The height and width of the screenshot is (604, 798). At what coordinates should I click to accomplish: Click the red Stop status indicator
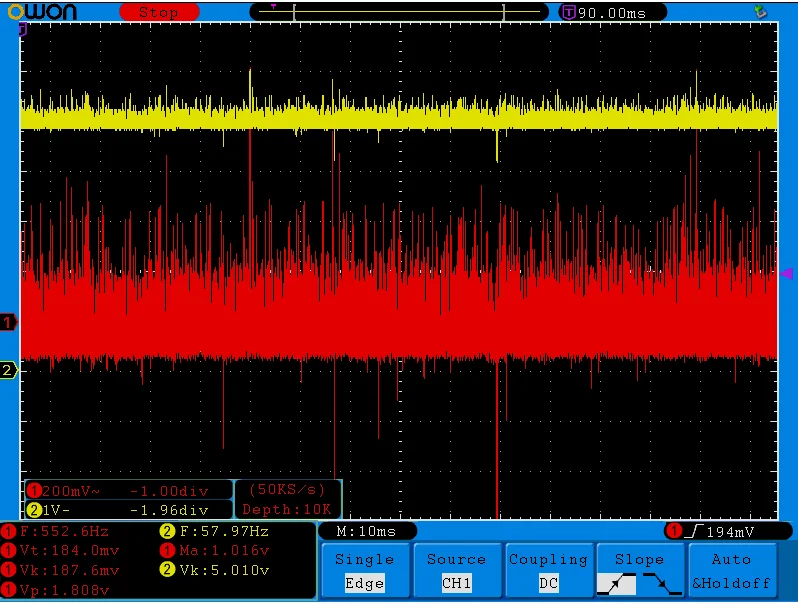[158, 12]
